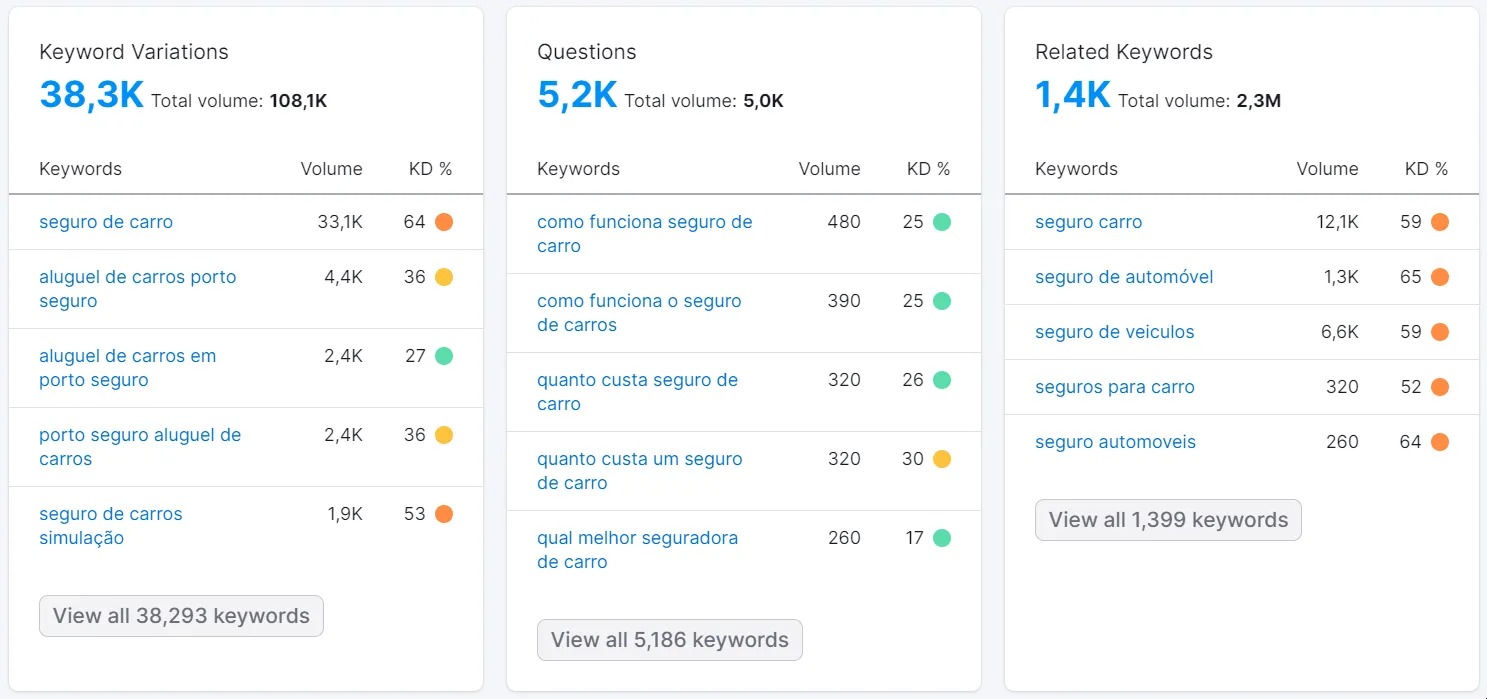The image size is (1487, 699).
Task: Click yellow KD dot for 'porto seguro aluguel de carros'
Action: (x=444, y=435)
